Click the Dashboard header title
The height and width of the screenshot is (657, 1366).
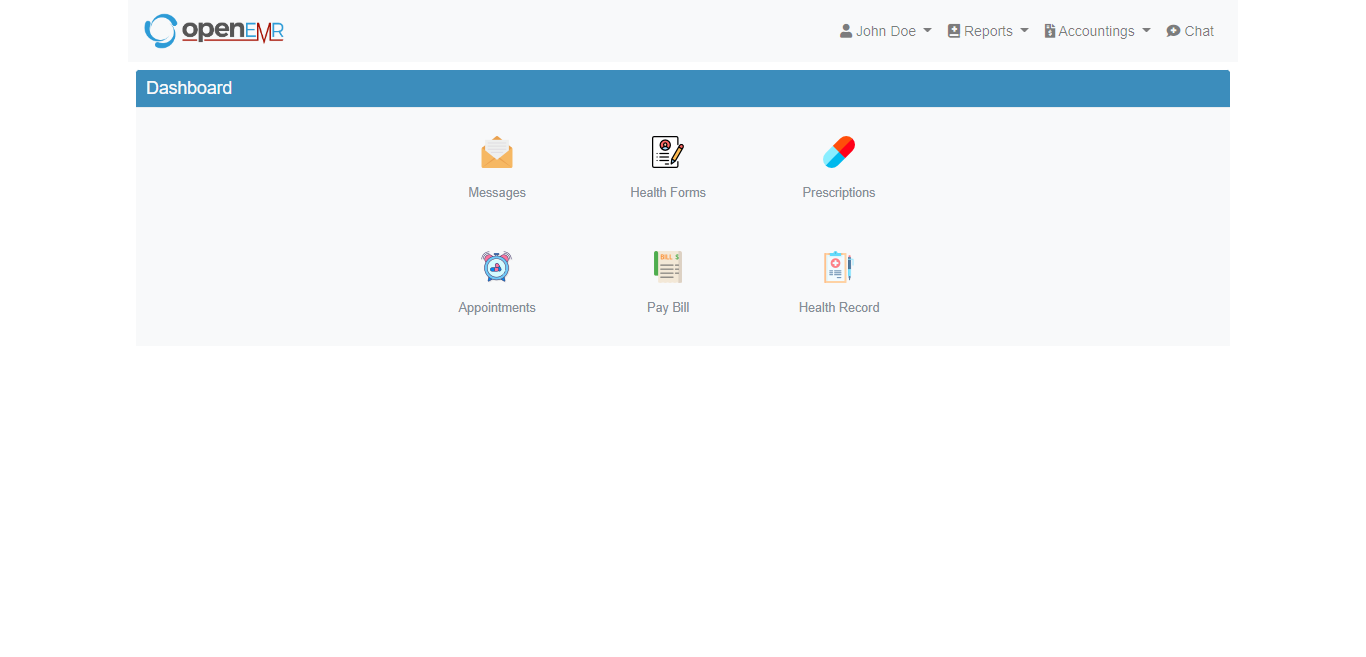coord(189,88)
